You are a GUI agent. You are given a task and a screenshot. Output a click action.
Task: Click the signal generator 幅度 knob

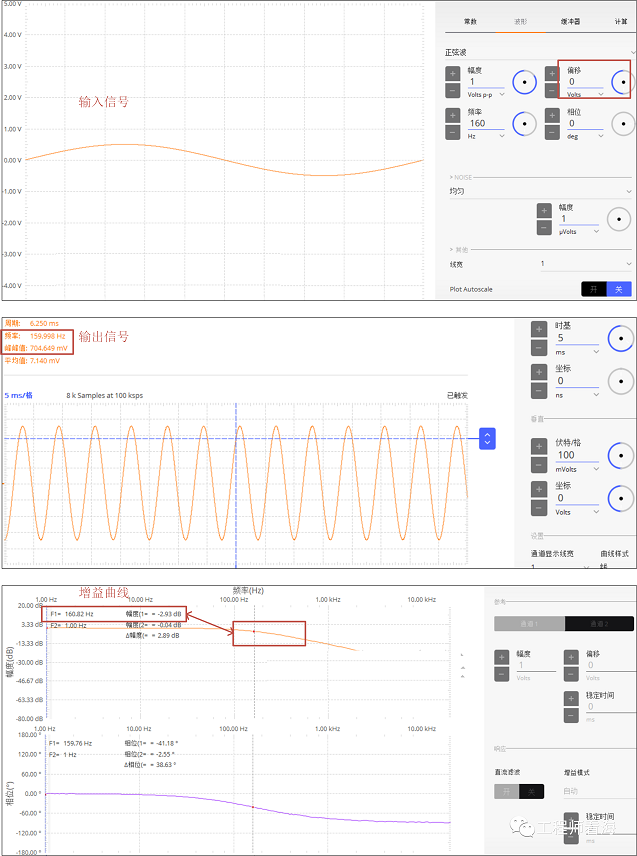point(525,82)
